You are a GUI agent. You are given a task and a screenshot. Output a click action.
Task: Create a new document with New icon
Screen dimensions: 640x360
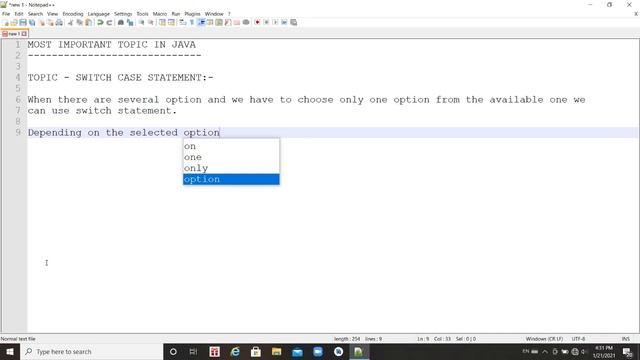(5, 22)
